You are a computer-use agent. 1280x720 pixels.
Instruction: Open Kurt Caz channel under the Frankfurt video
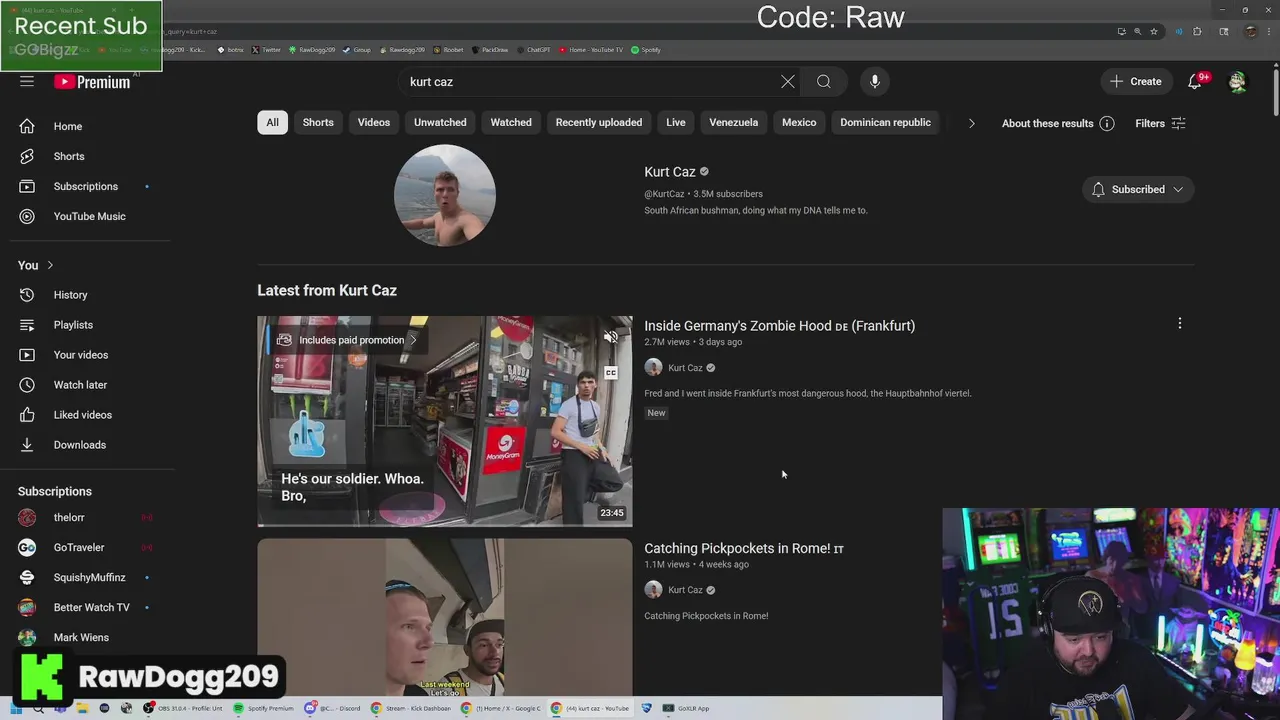click(x=685, y=368)
